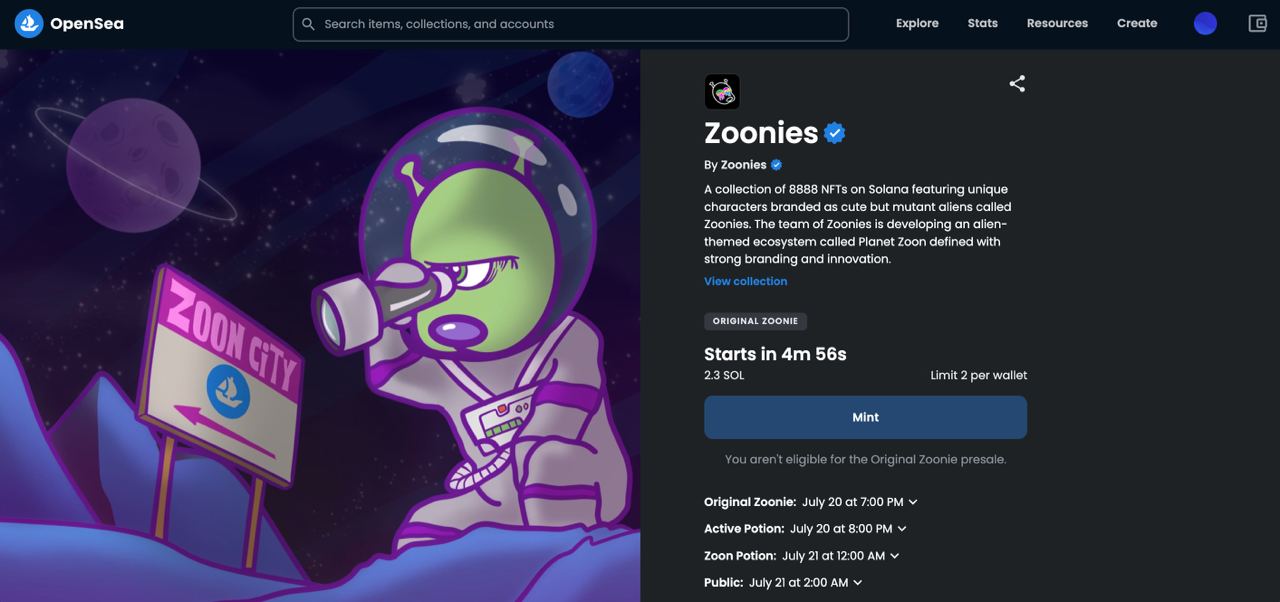Open the Stats menu
The height and width of the screenshot is (602, 1280).
982,24
